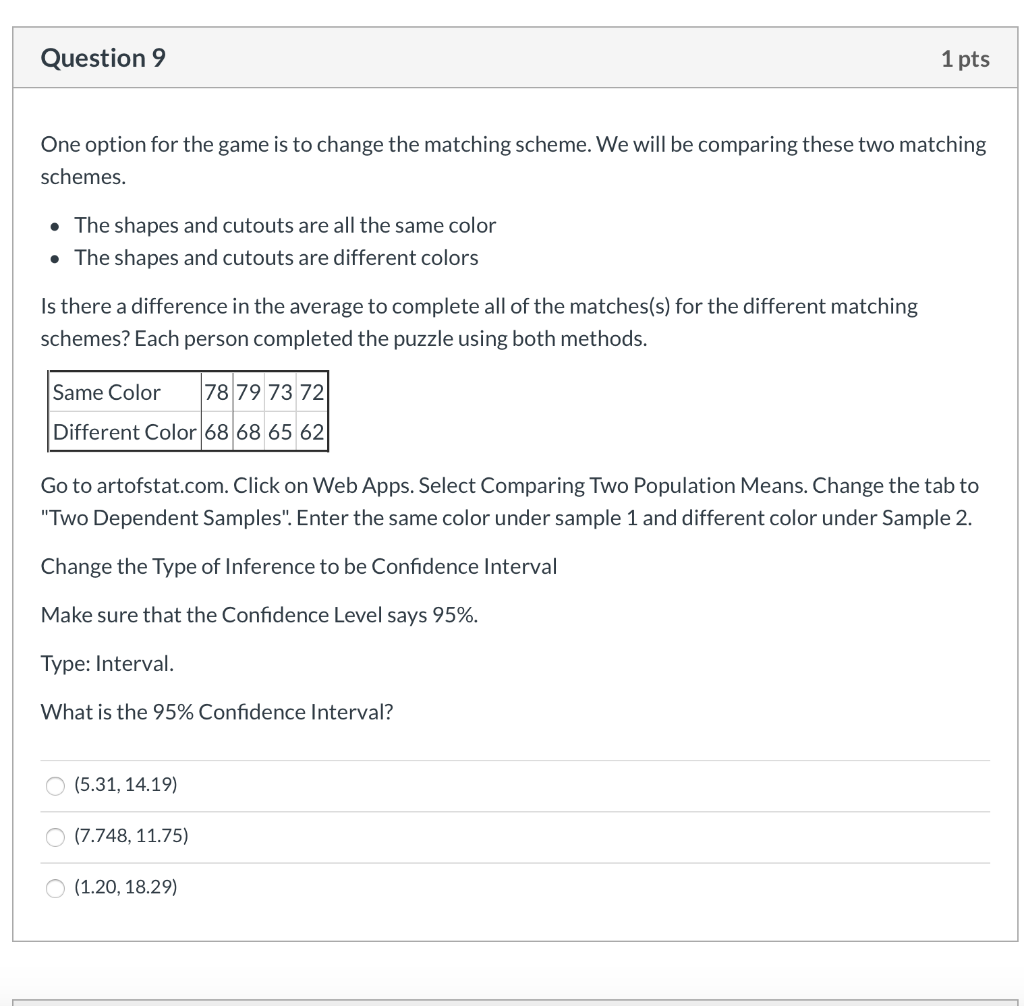Click the question What is the 95% Confidence Interval
The height and width of the screenshot is (1006, 1024).
click(x=216, y=712)
